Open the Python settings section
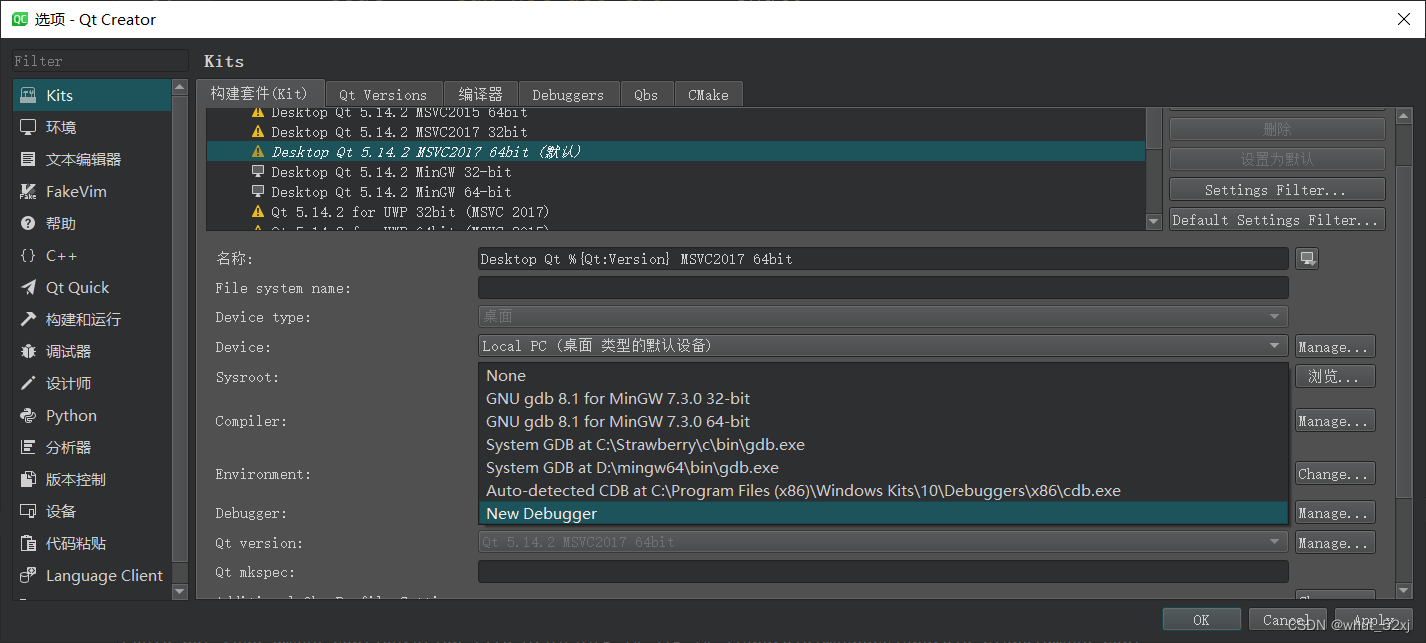 coord(71,415)
